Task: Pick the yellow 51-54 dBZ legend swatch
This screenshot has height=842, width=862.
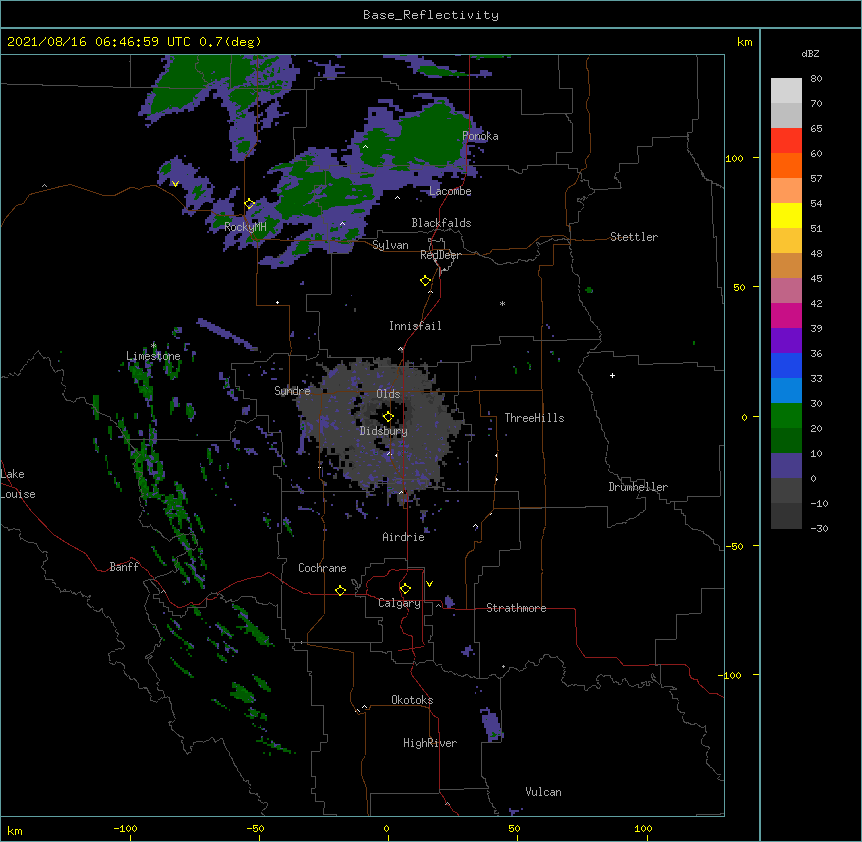Action: tap(786, 216)
